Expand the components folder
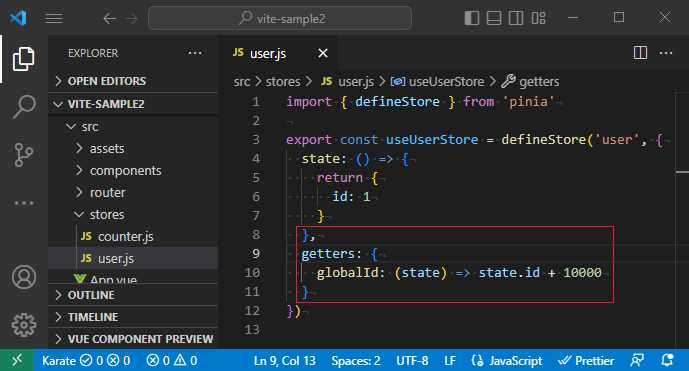689x371 pixels. pos(133,171)
